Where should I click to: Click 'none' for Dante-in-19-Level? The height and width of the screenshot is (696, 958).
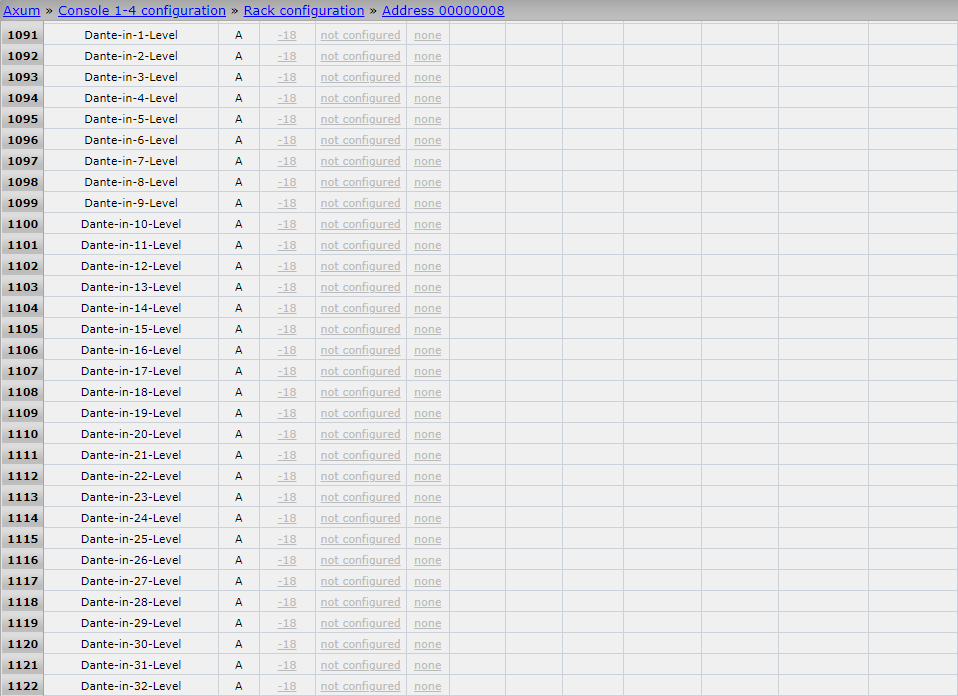coord(427,413)
